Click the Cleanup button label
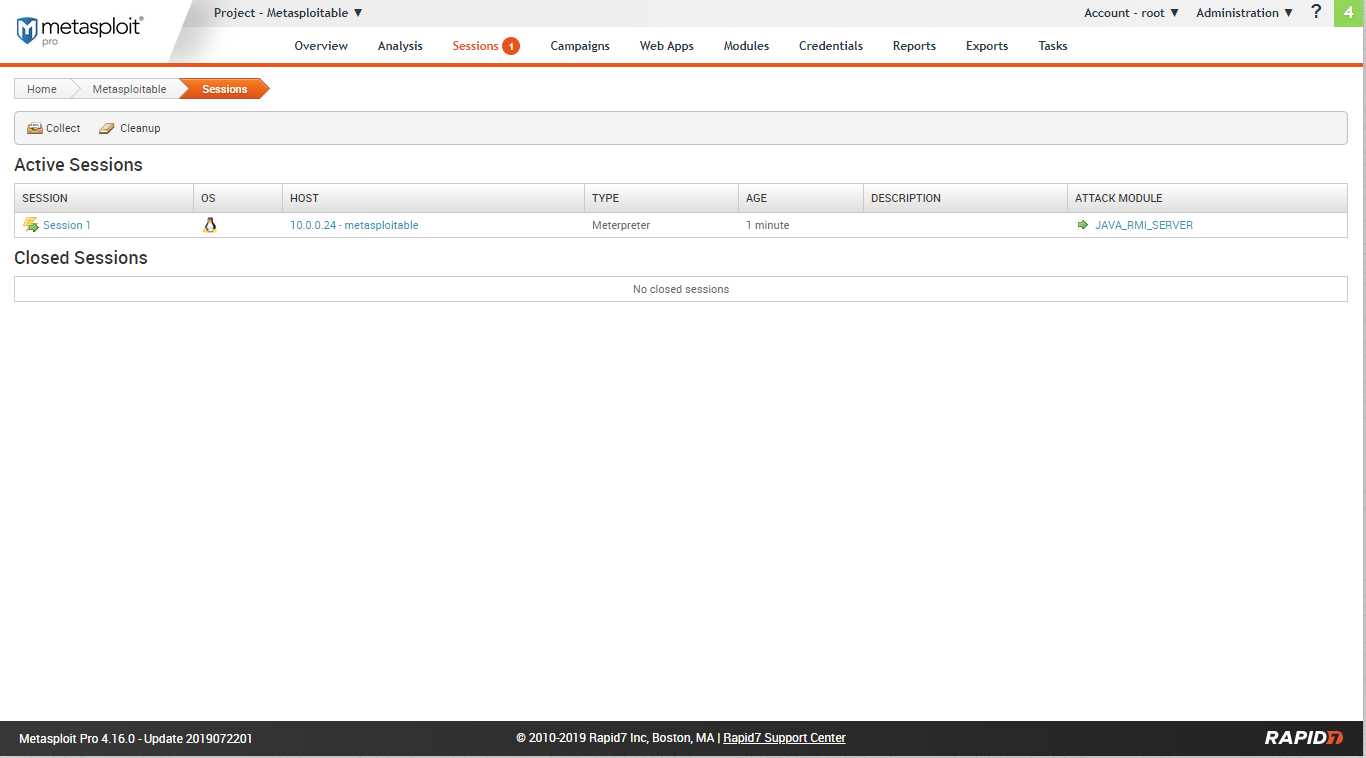This screenshot has width=1366, height=758. pos(140,128)
